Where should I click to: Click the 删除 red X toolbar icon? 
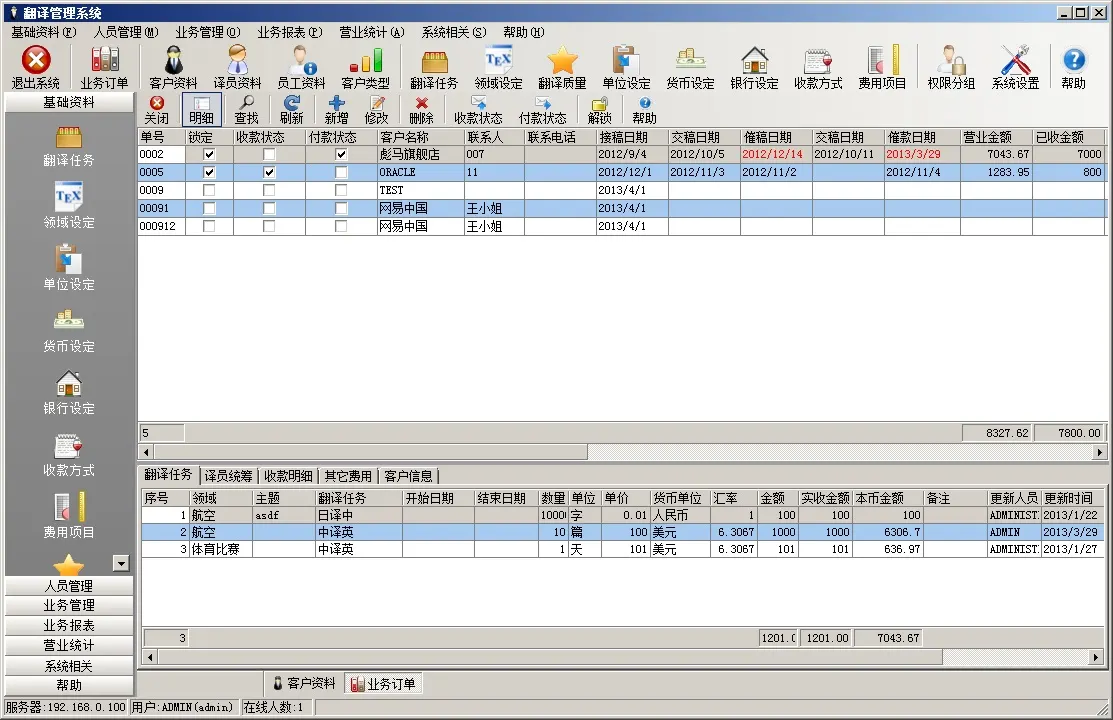(x=422, y=104)
